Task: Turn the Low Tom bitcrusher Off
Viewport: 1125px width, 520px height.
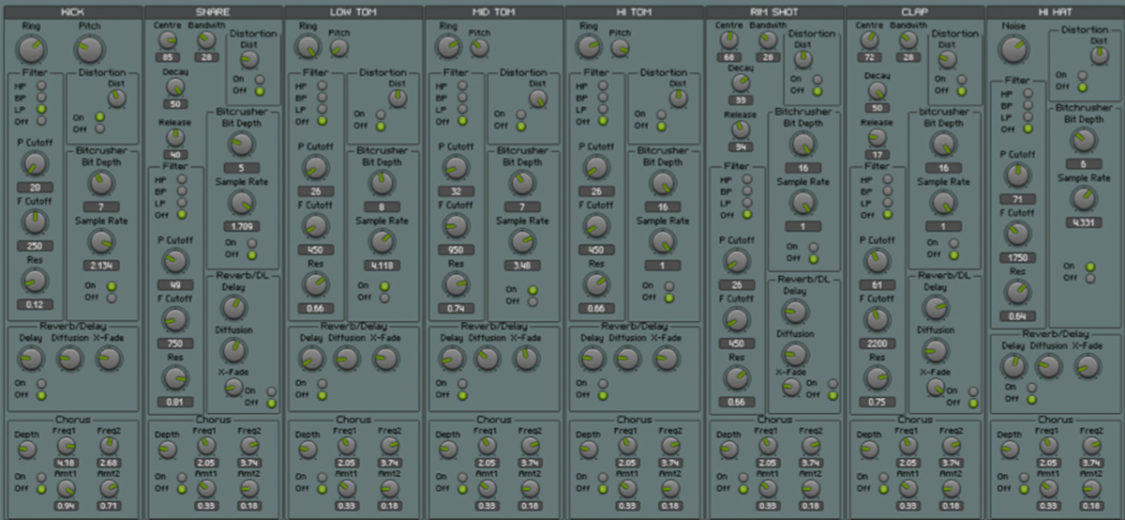Action: (385, 298)
